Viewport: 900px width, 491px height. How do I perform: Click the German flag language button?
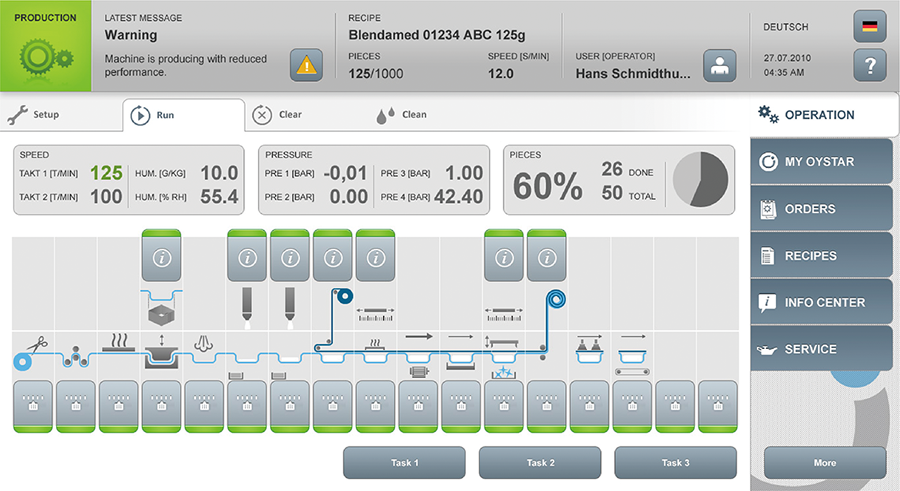pyautogui.click(x=869, y=27)
